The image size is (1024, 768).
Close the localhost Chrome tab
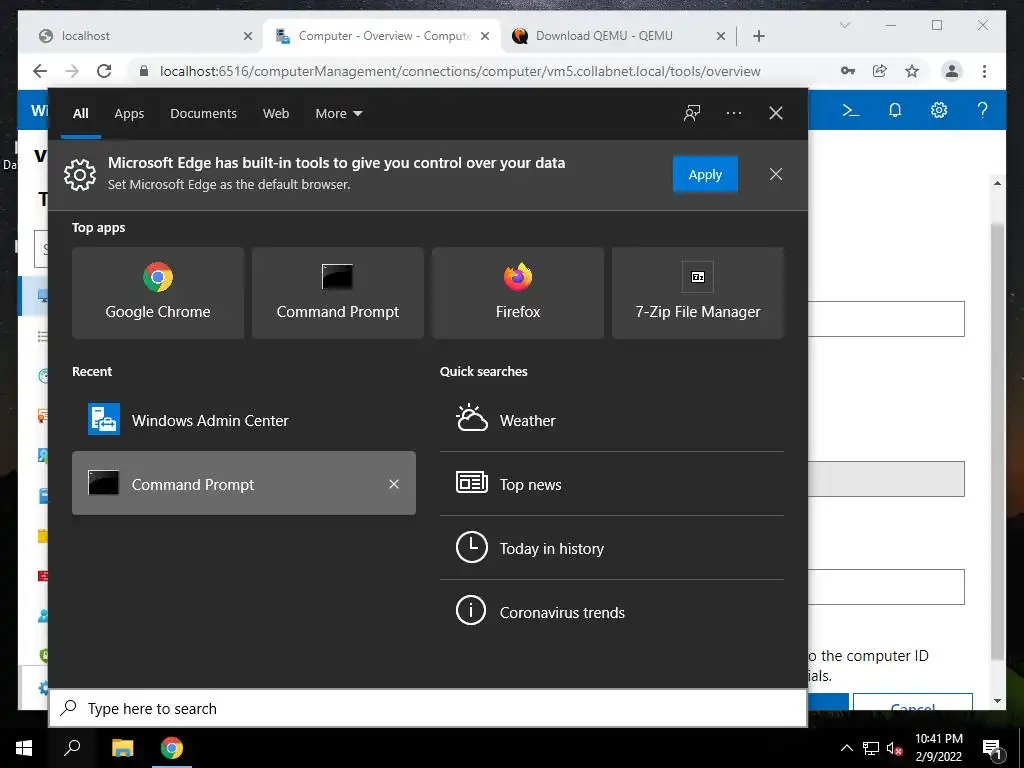248,36
